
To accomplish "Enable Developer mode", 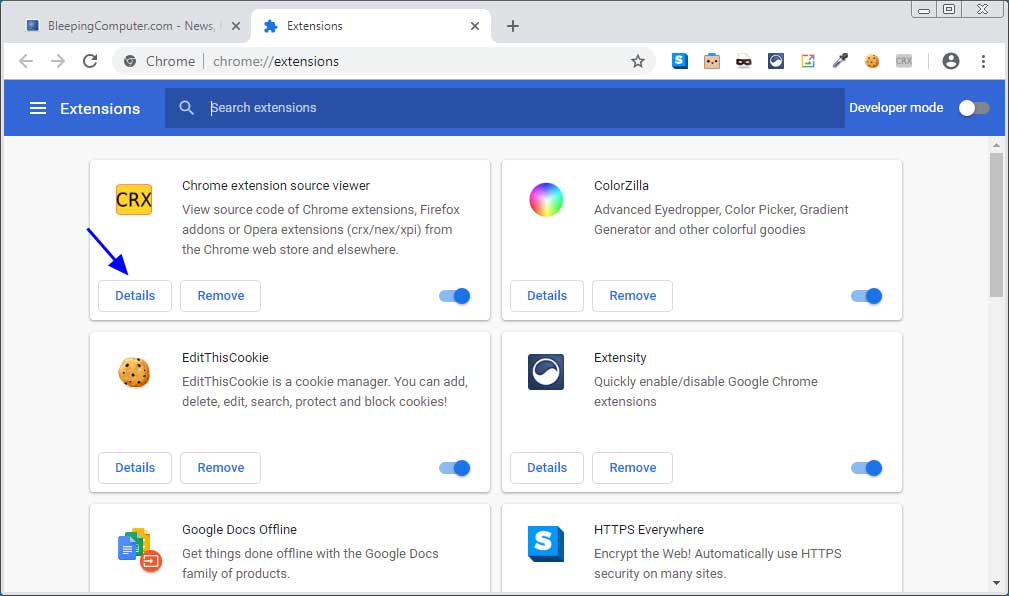I will pyautogui.click(x=974, y=108).
